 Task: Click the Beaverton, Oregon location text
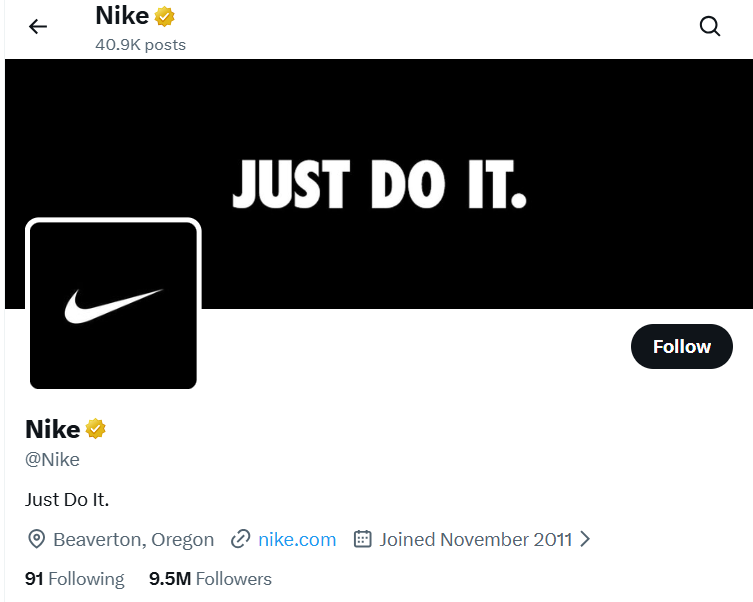coord(133,540)
